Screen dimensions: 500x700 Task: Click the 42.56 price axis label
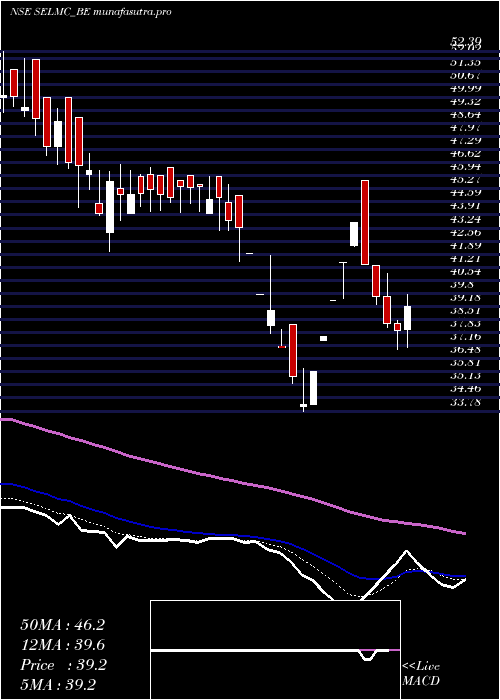464,232
